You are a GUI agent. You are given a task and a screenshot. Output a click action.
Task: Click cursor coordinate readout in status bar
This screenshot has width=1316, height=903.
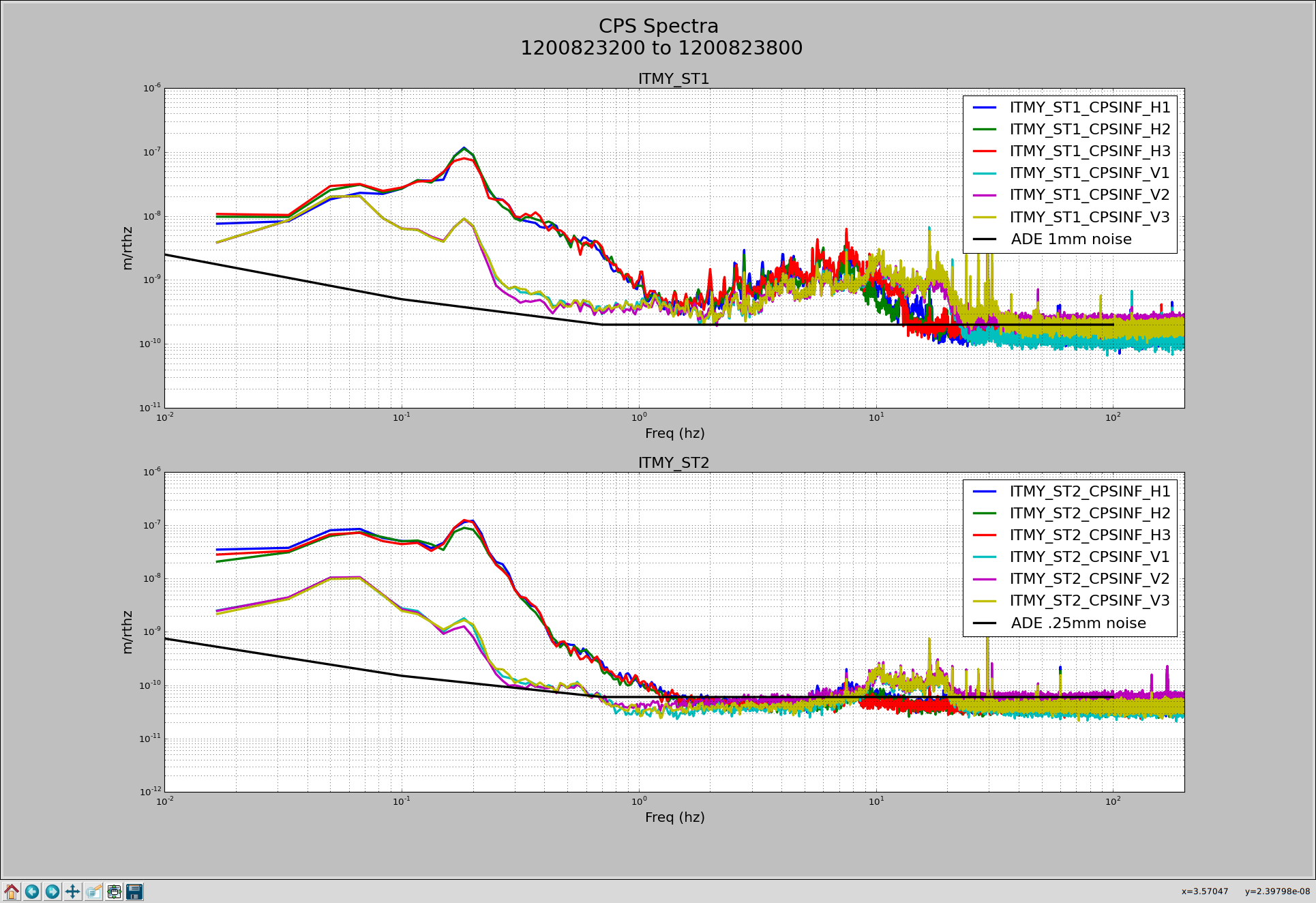pos(1245,891)
